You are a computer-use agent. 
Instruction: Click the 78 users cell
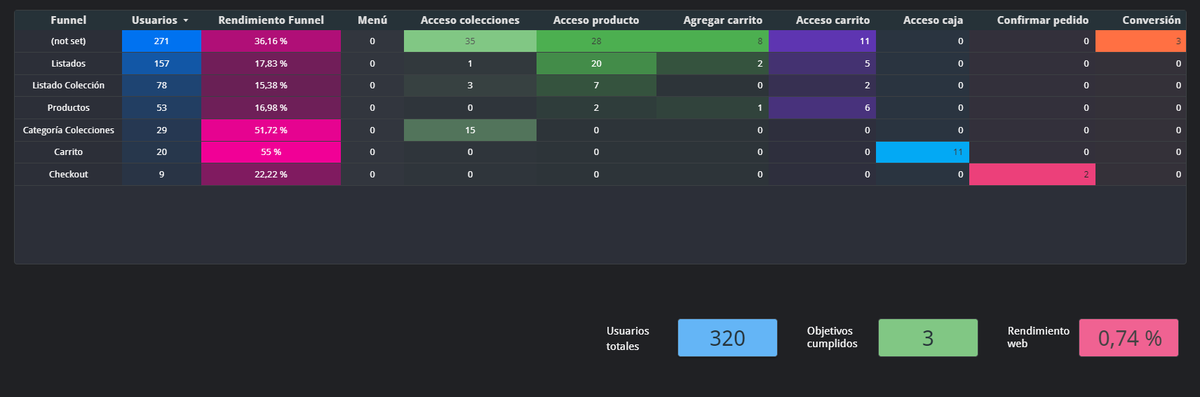point(162,85)
